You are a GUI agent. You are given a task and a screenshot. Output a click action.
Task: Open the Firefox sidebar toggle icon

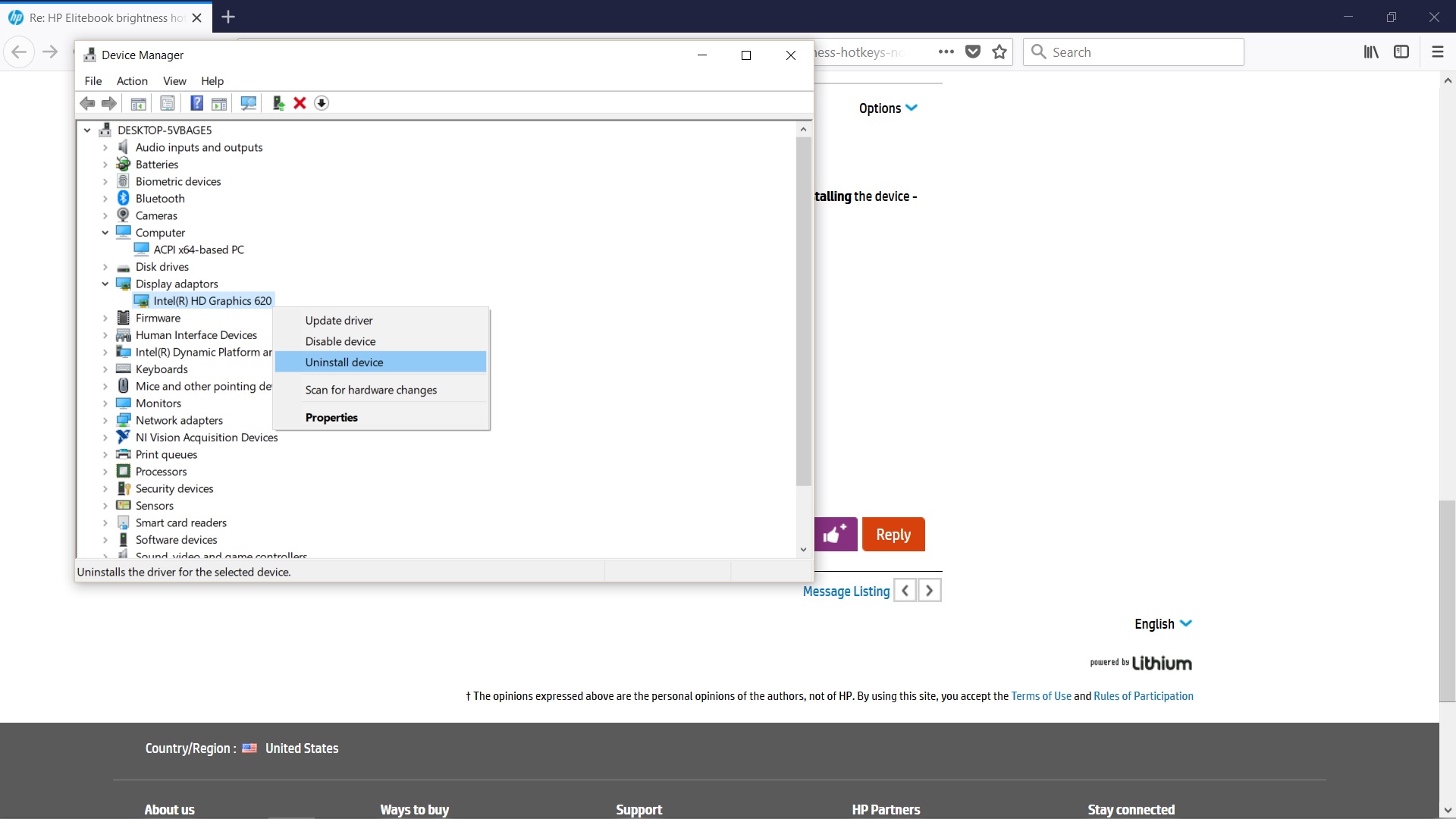[1401, 52]
